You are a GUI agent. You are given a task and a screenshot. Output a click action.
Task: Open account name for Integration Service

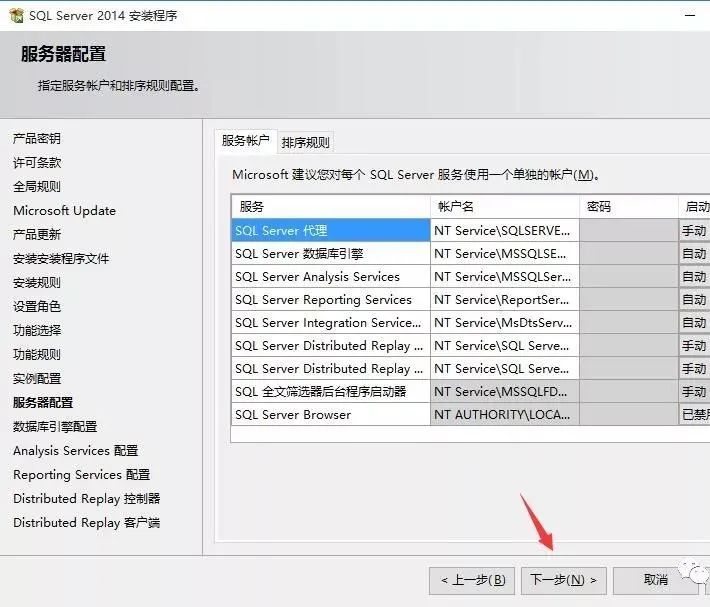click(x=505, y=323)
